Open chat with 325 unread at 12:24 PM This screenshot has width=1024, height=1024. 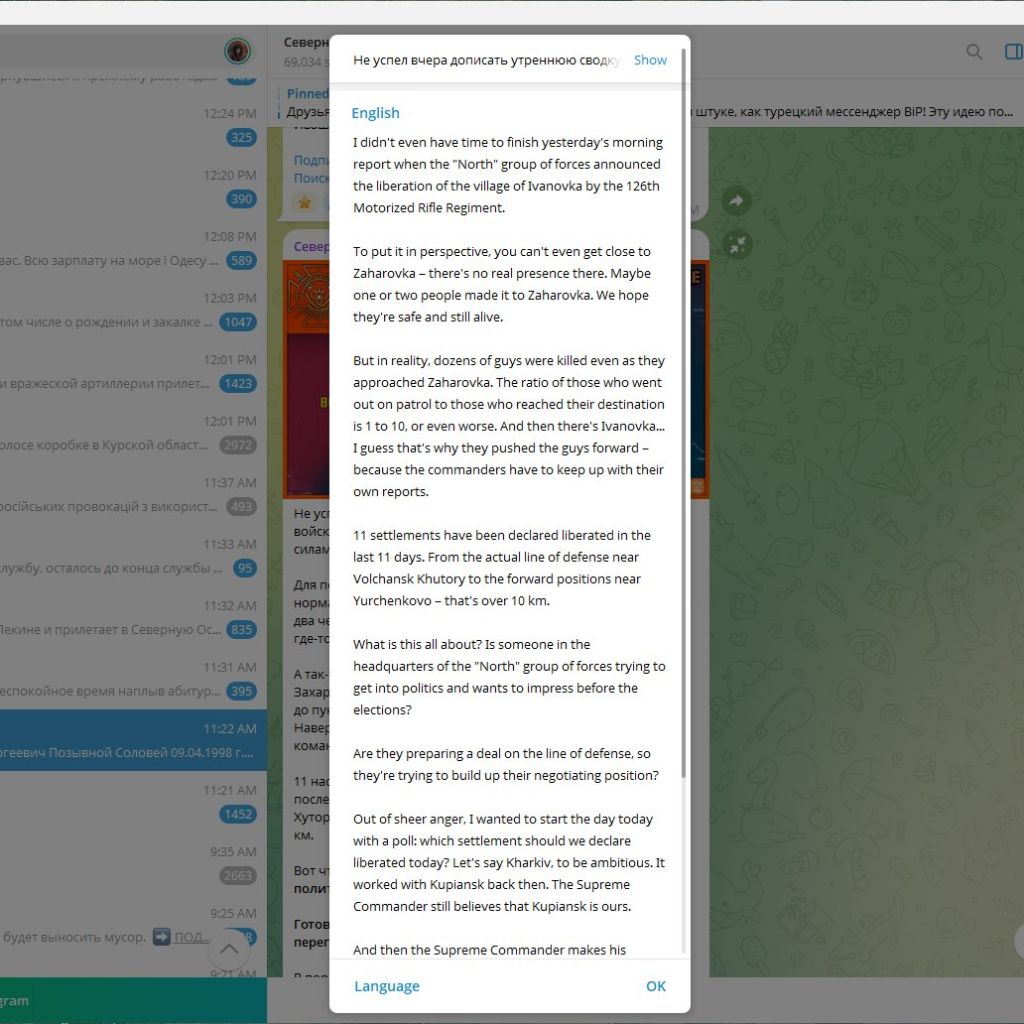(x=133, y=125)
